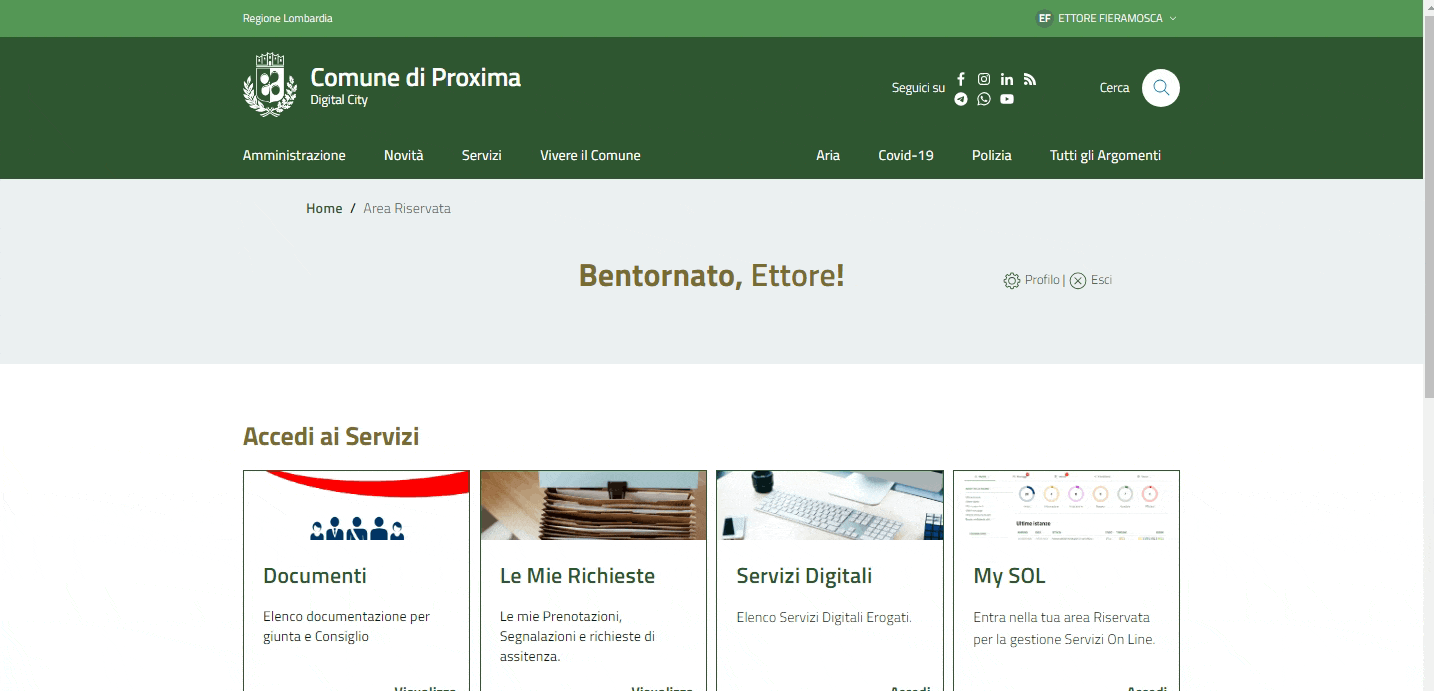Open the Instagram social icon

(984, 79)
